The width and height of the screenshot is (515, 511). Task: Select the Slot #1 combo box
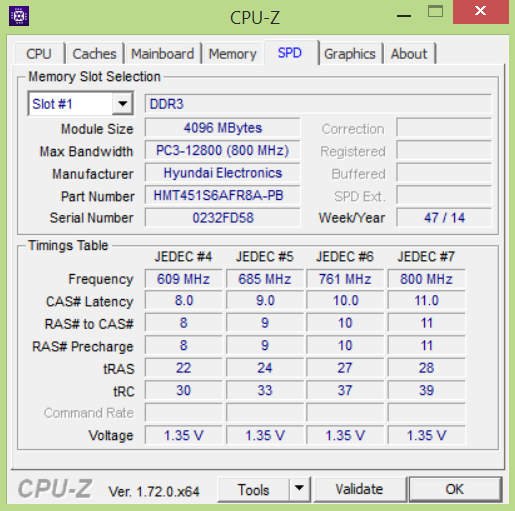[x=81, y=104]
